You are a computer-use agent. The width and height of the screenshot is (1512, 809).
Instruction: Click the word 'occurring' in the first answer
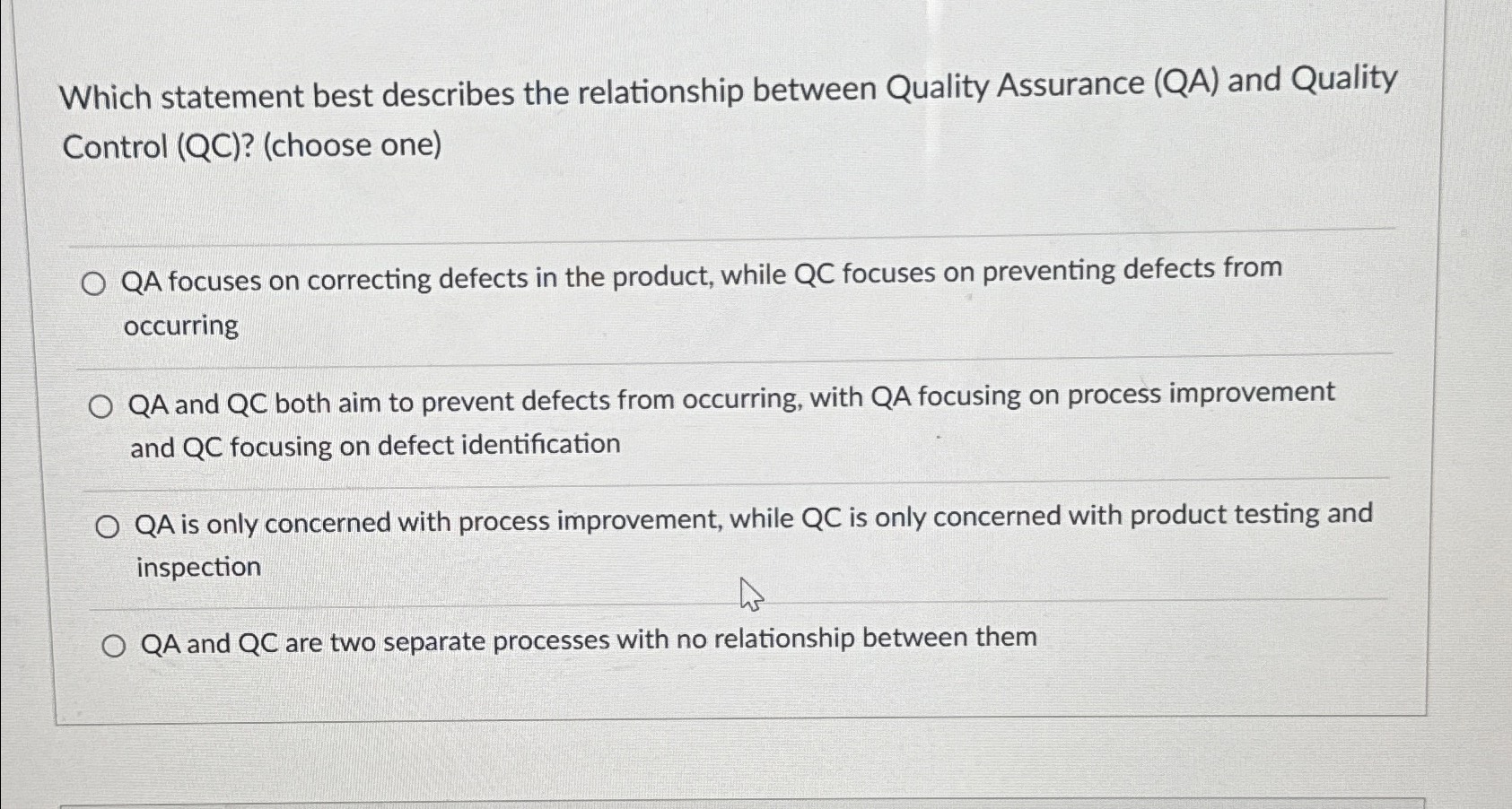[x=179, y=326]
